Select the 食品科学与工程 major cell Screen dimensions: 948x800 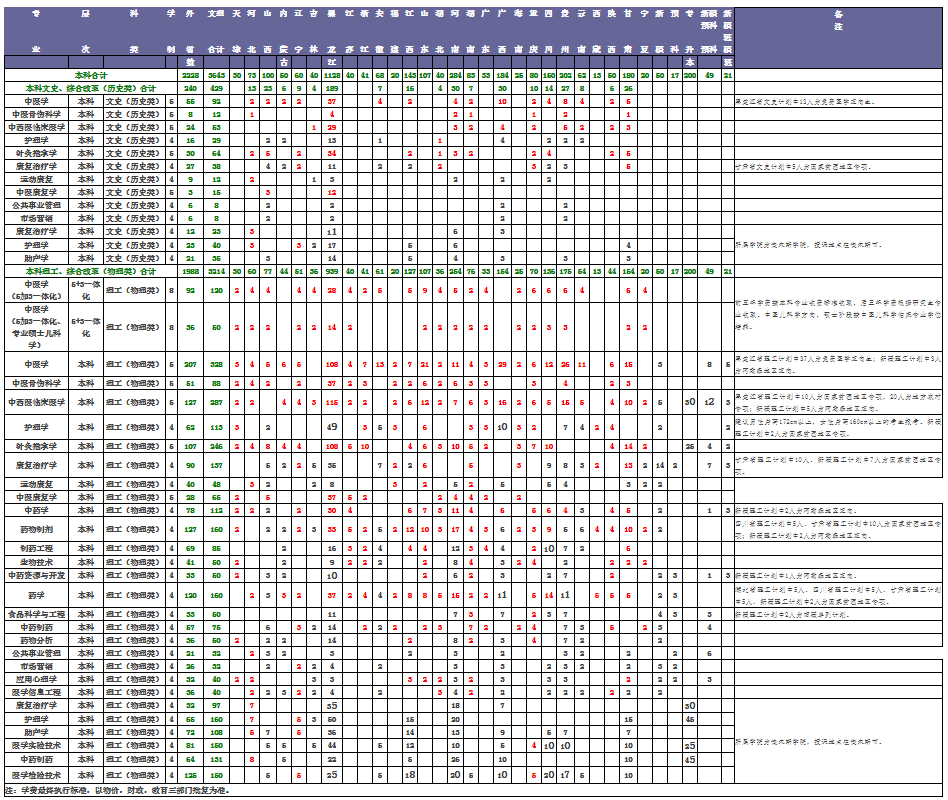36,614
